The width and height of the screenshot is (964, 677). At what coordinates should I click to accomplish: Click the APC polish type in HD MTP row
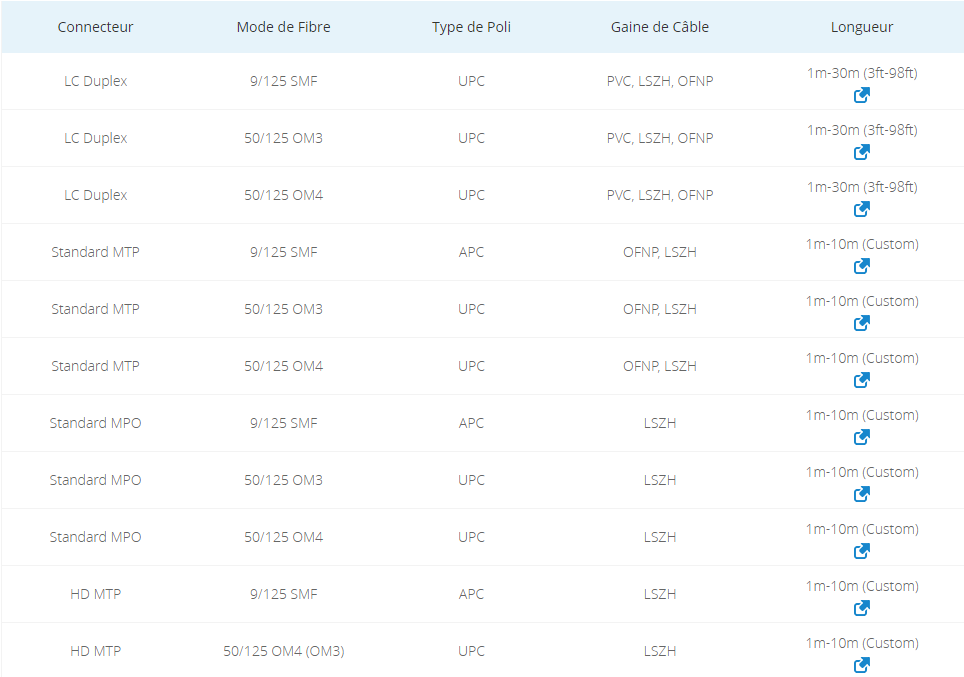471,594
